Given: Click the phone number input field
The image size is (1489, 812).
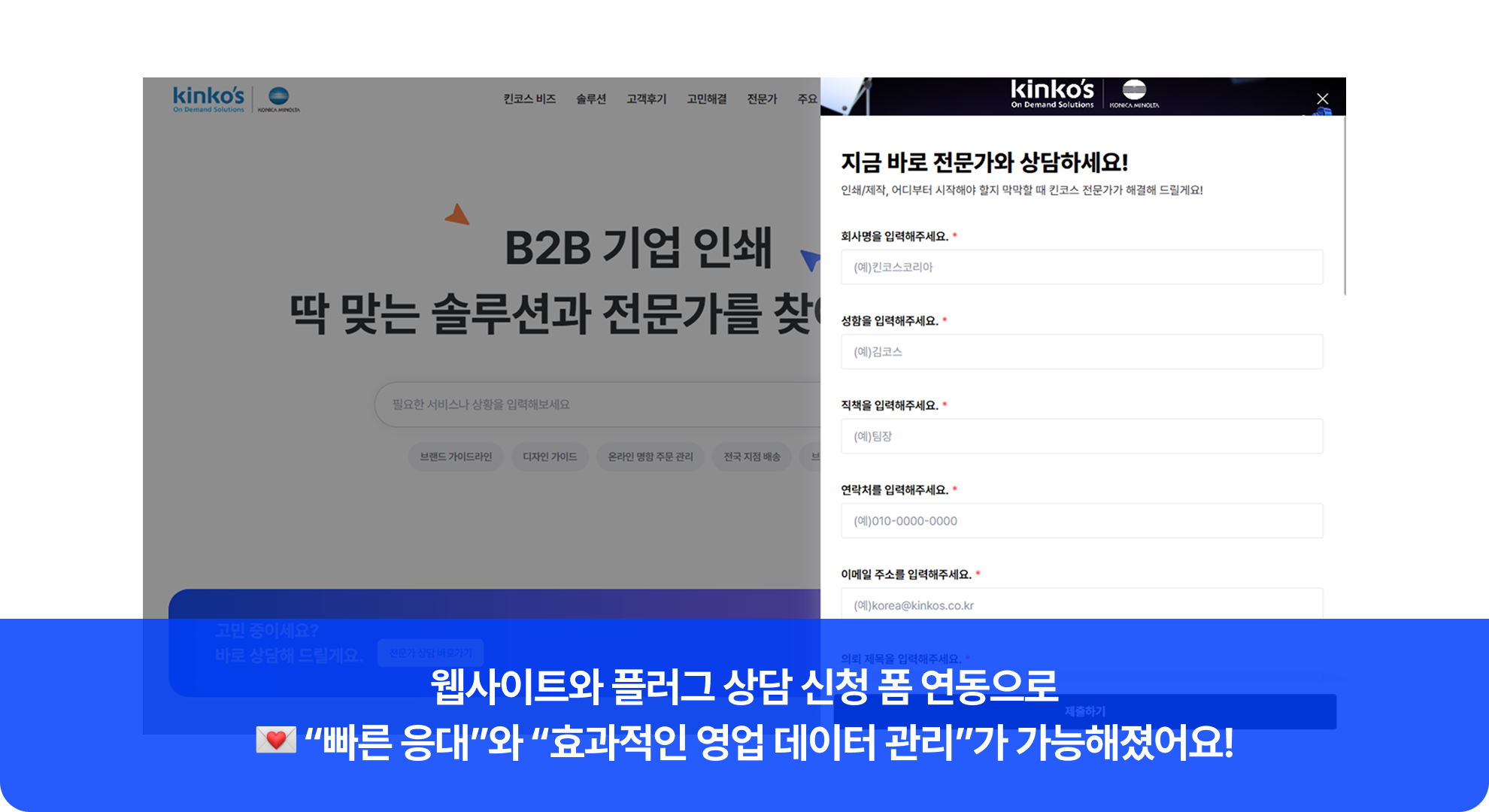Looking at the screenshot, I should point(1081,521).
